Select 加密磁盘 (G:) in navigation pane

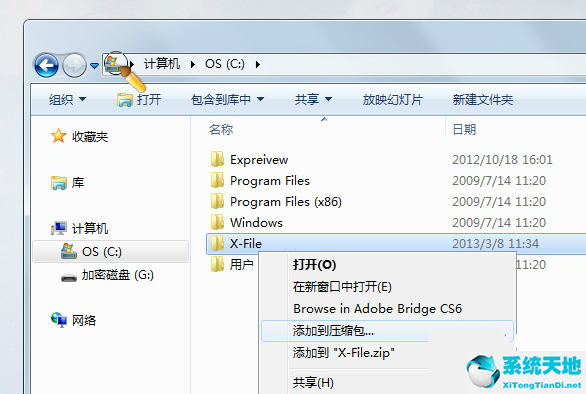pyautogui.click(x=118, y=275)
